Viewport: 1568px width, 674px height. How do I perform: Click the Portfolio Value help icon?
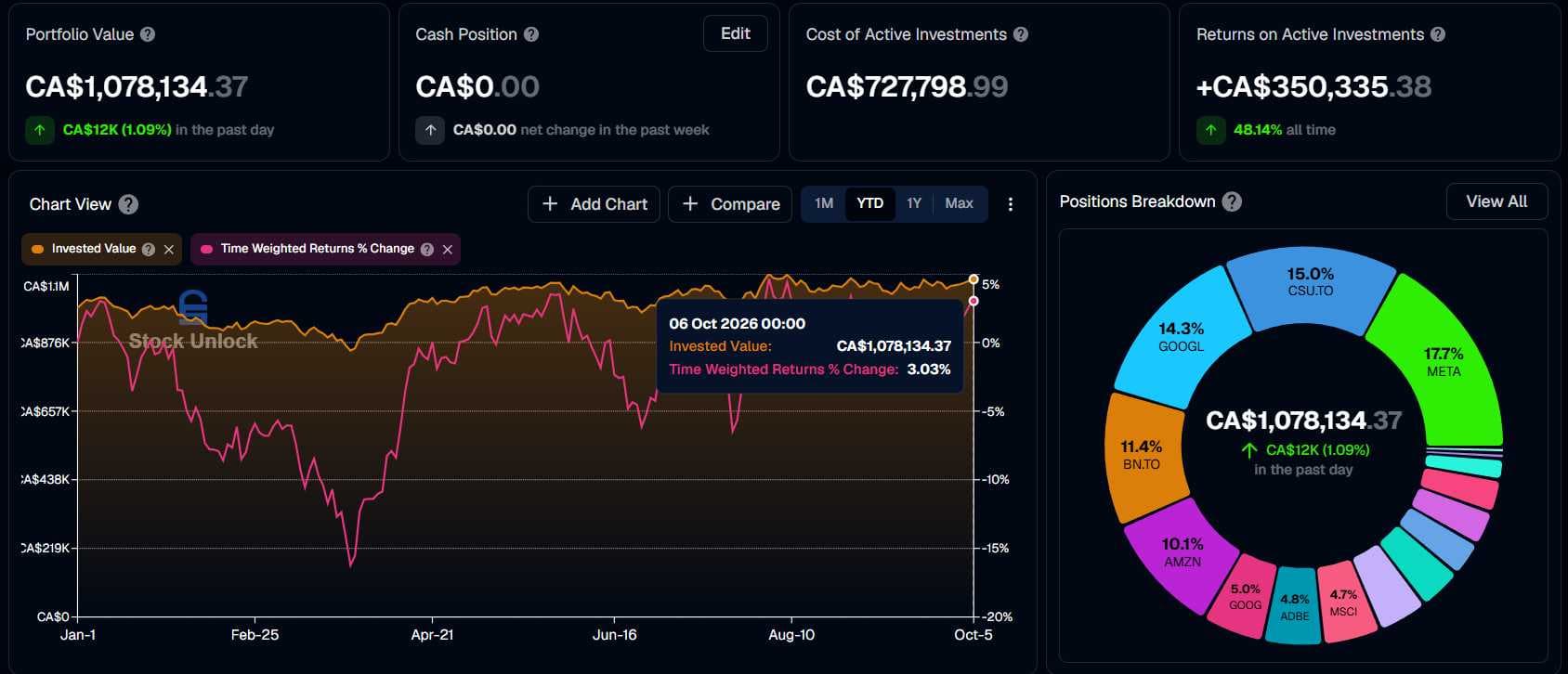tap(148, 34)
